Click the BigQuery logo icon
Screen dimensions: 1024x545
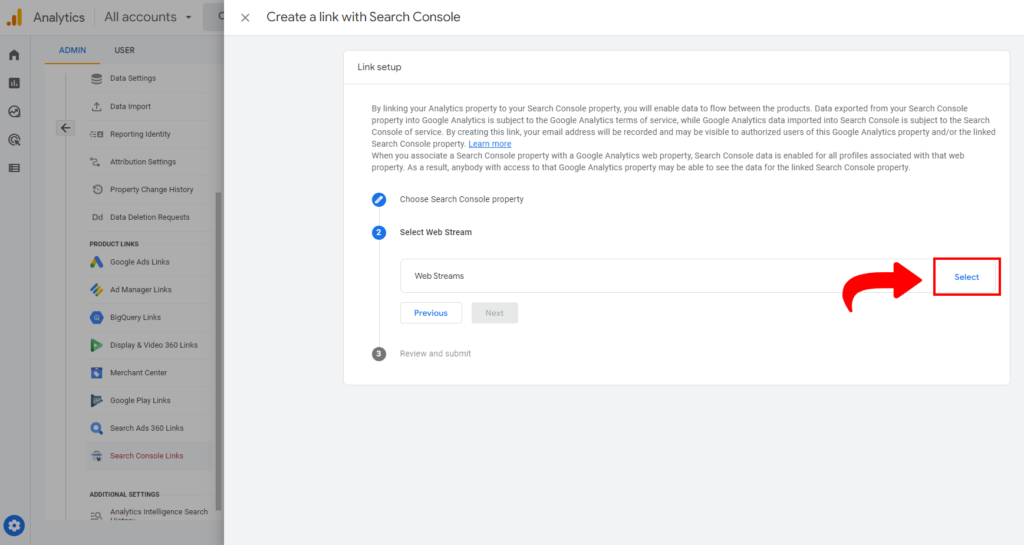point(97,317)
